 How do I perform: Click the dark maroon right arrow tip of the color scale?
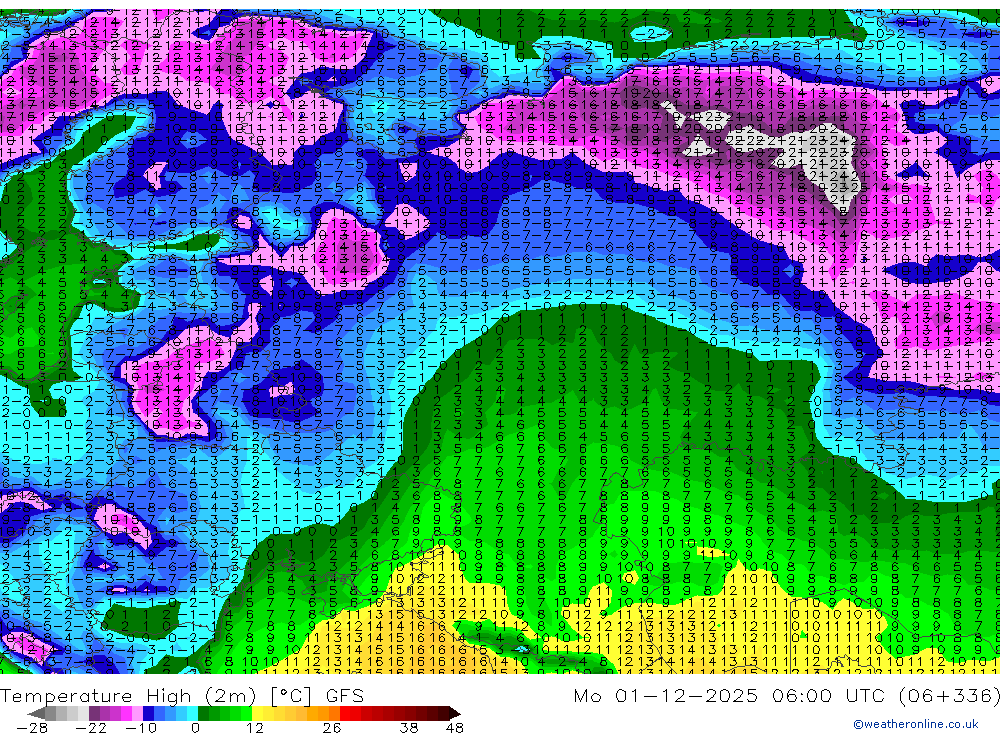click(455, 714)
